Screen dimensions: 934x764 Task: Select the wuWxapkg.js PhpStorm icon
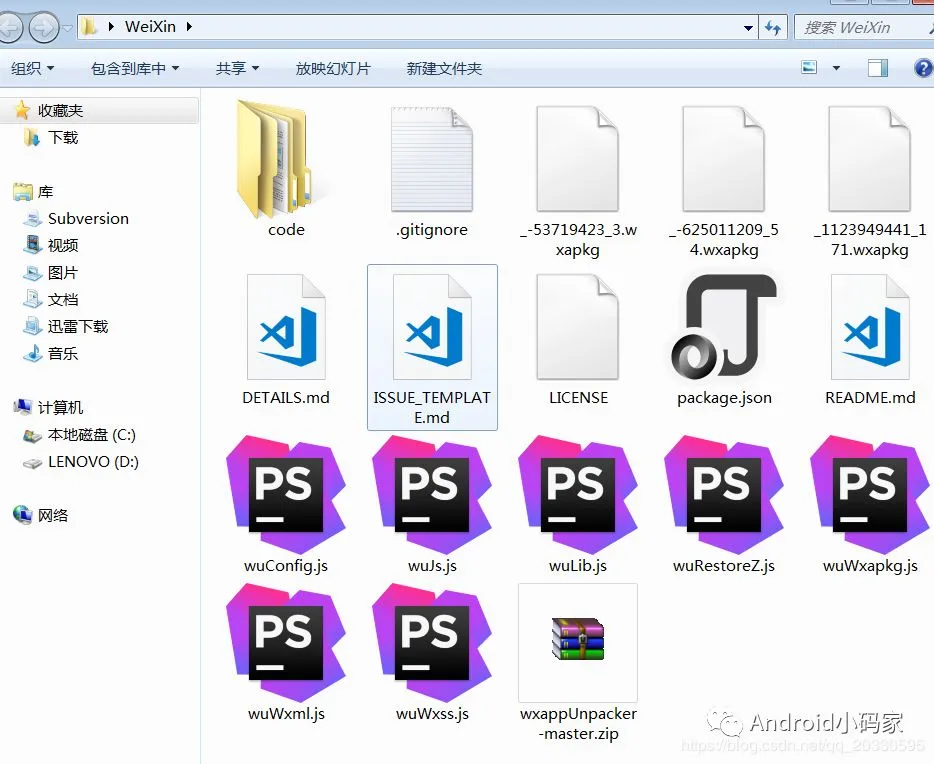[x=870, y=495]
